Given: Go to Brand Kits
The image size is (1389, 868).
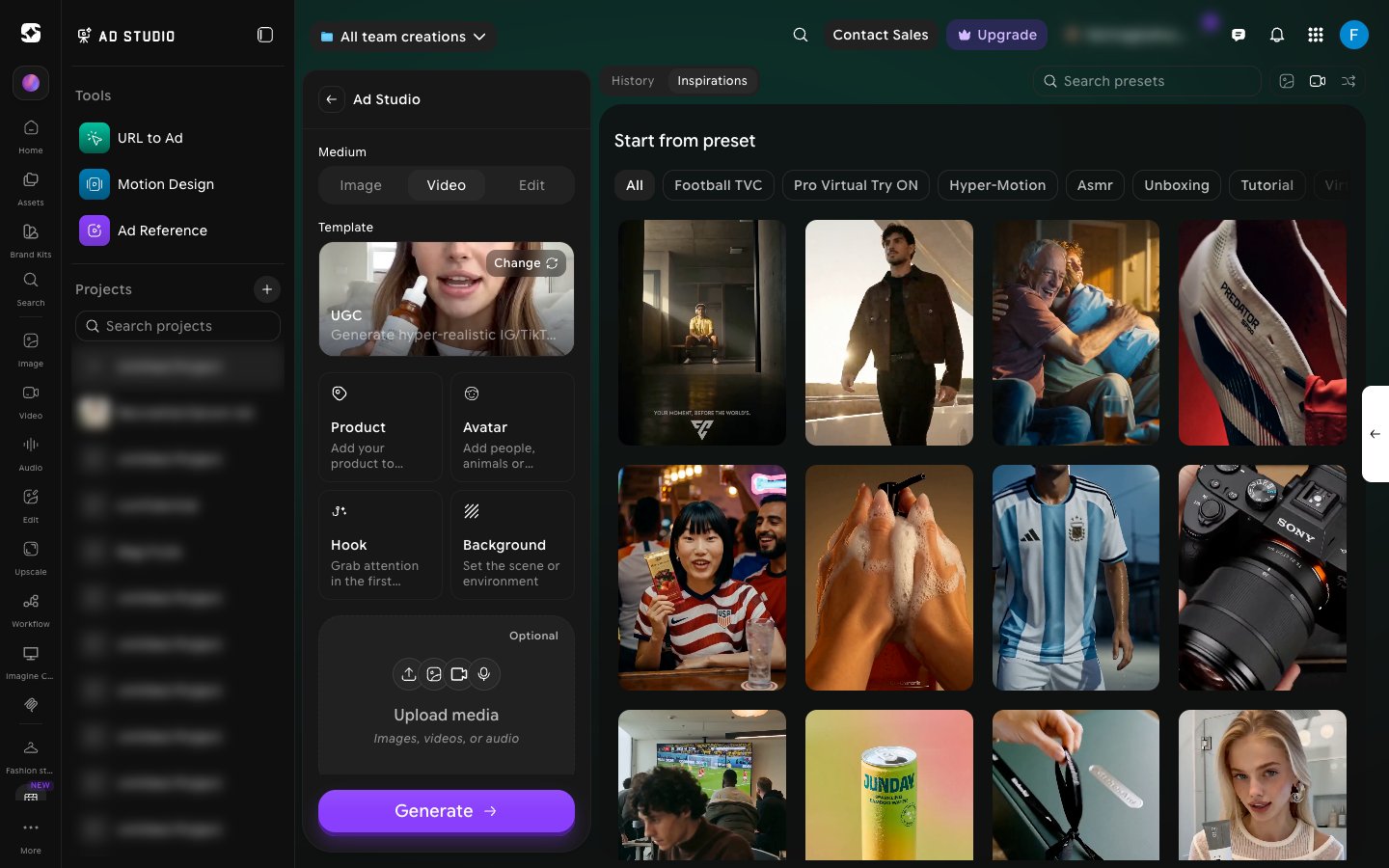Looking at the screenshot, I should tap(31, 240).
